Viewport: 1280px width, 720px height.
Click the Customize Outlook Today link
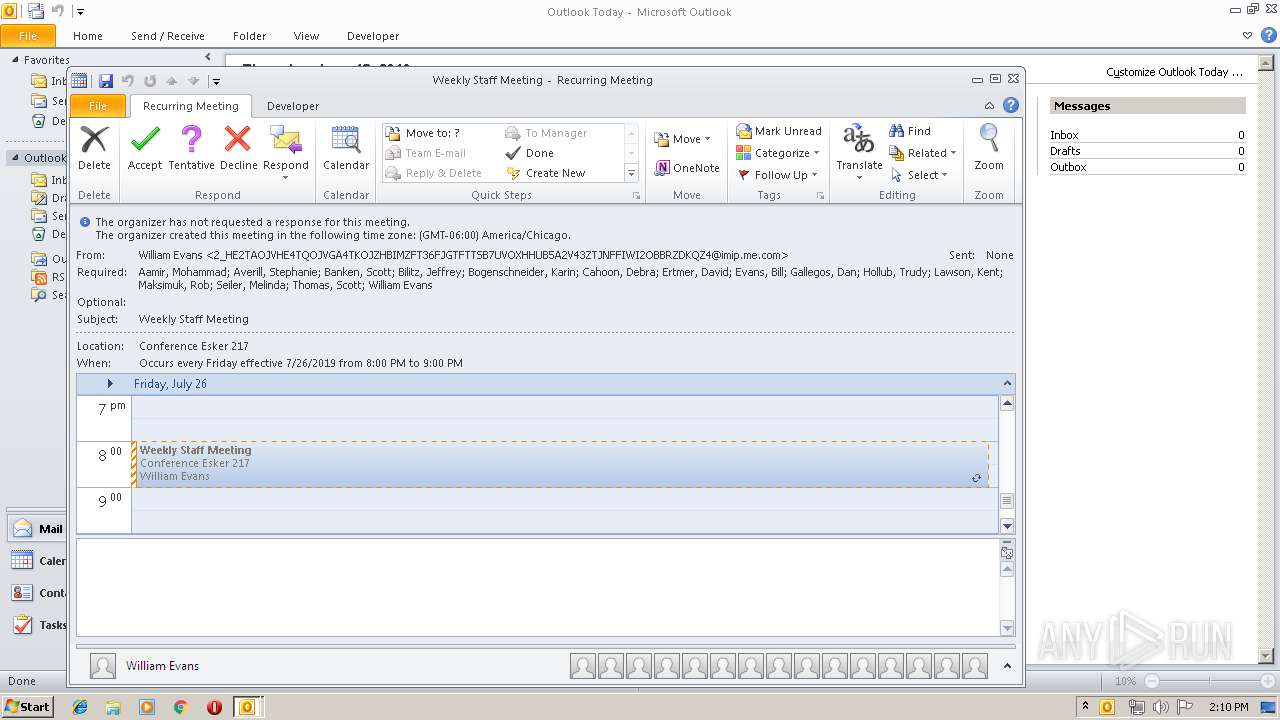[1174, 72]
